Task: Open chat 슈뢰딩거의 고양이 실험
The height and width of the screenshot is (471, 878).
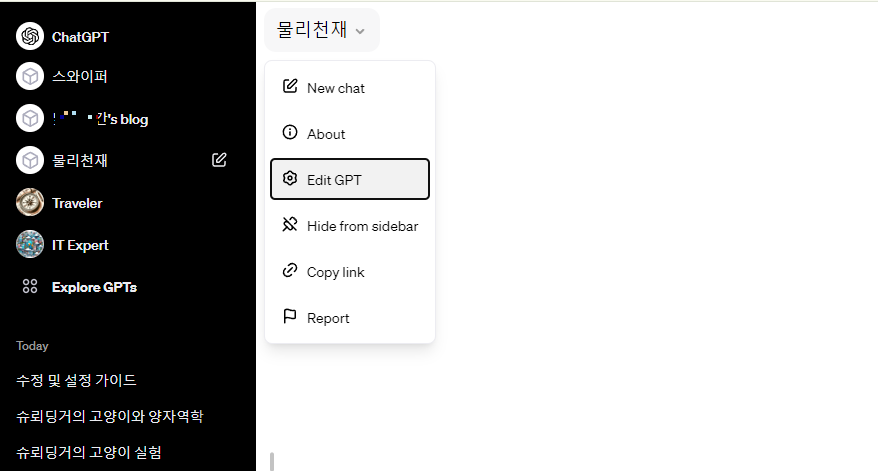Action: pyautogui.click(x=89, y=452)
